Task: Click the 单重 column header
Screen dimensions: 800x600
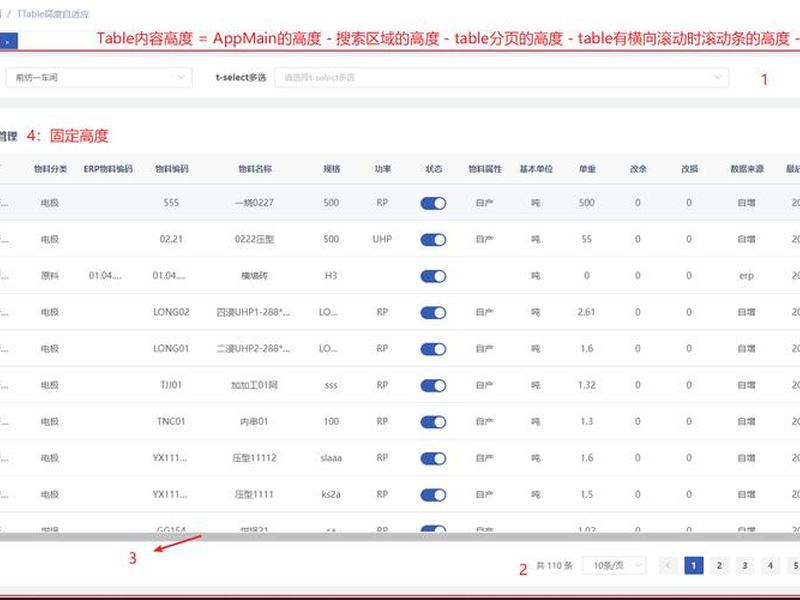Action: tap(587, 169)
